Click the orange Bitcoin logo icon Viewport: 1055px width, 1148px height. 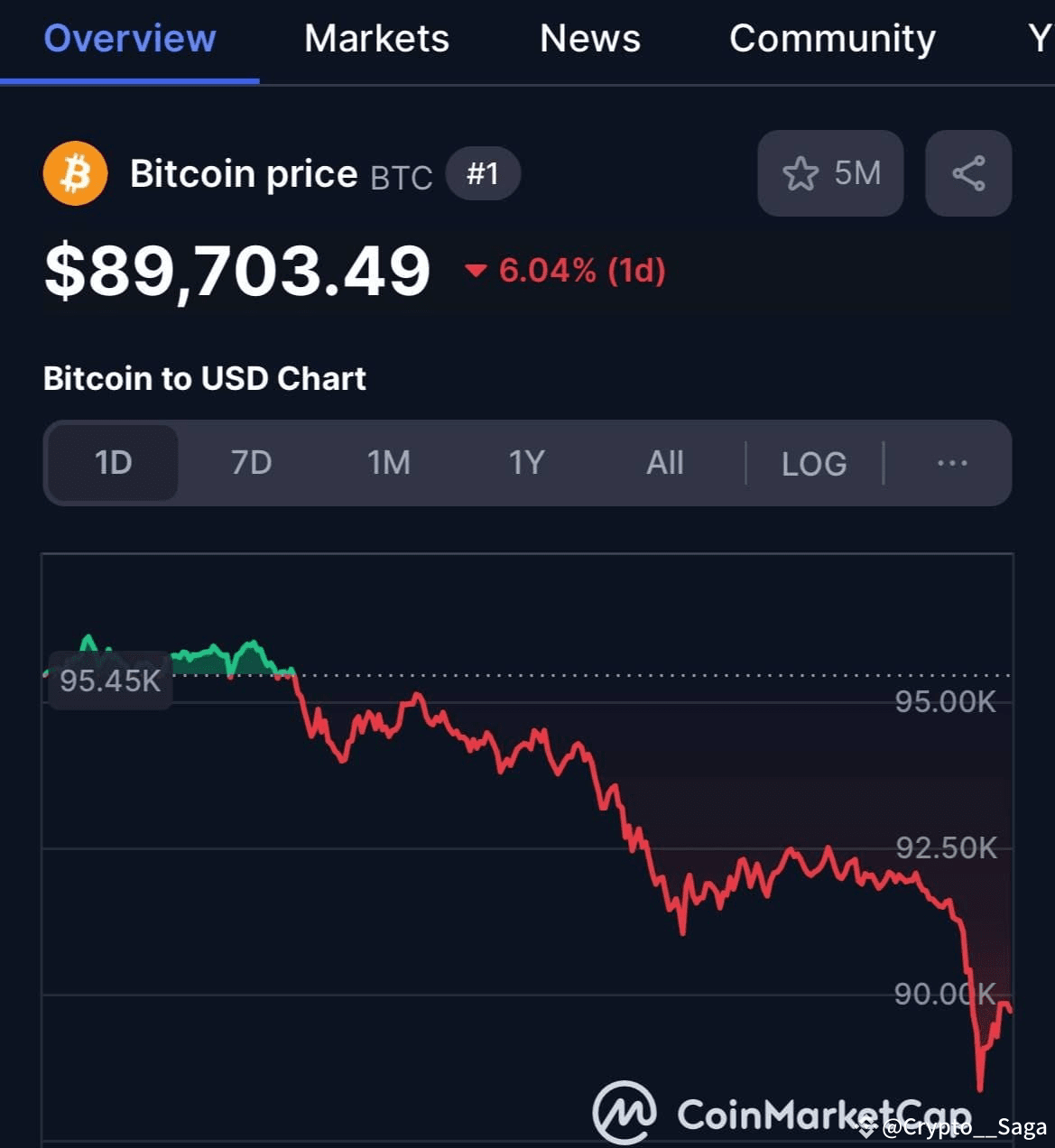[x=75, y=173]
